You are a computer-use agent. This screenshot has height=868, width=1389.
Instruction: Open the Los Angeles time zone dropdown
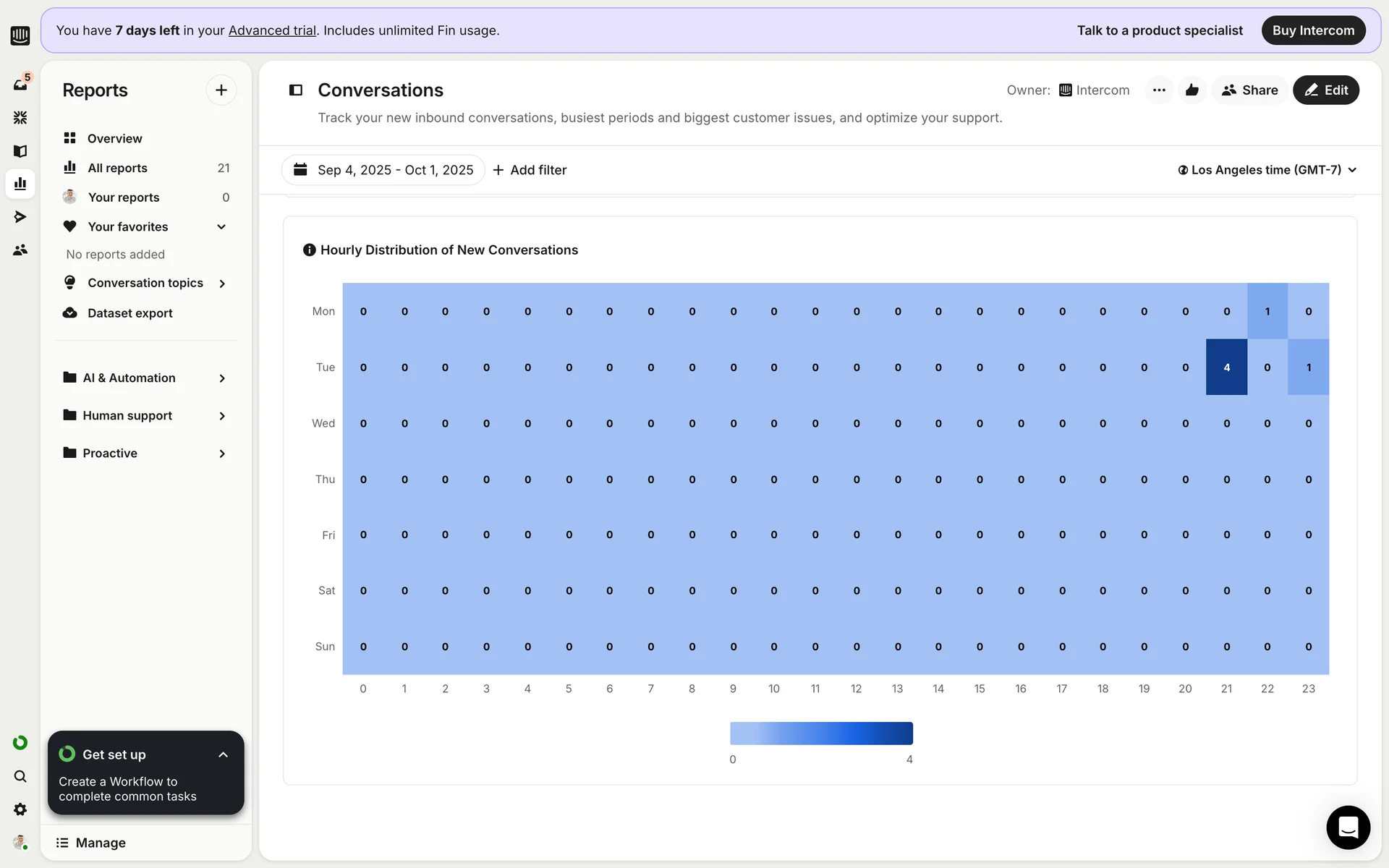(x=1266, y=170)
